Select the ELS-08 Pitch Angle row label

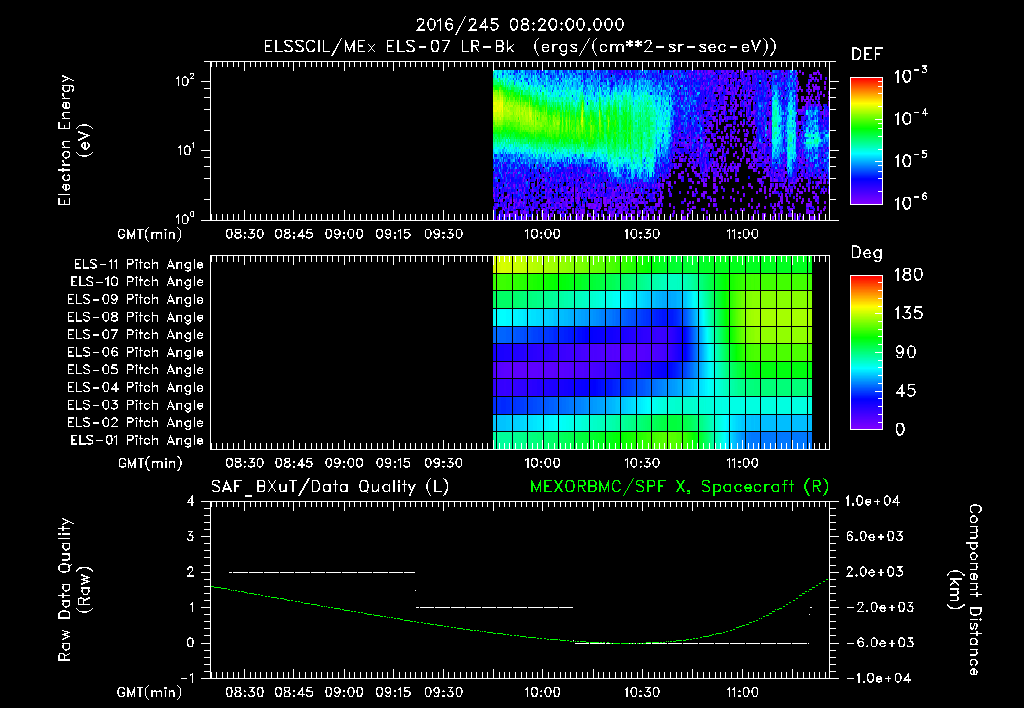(x=136, y=317)
